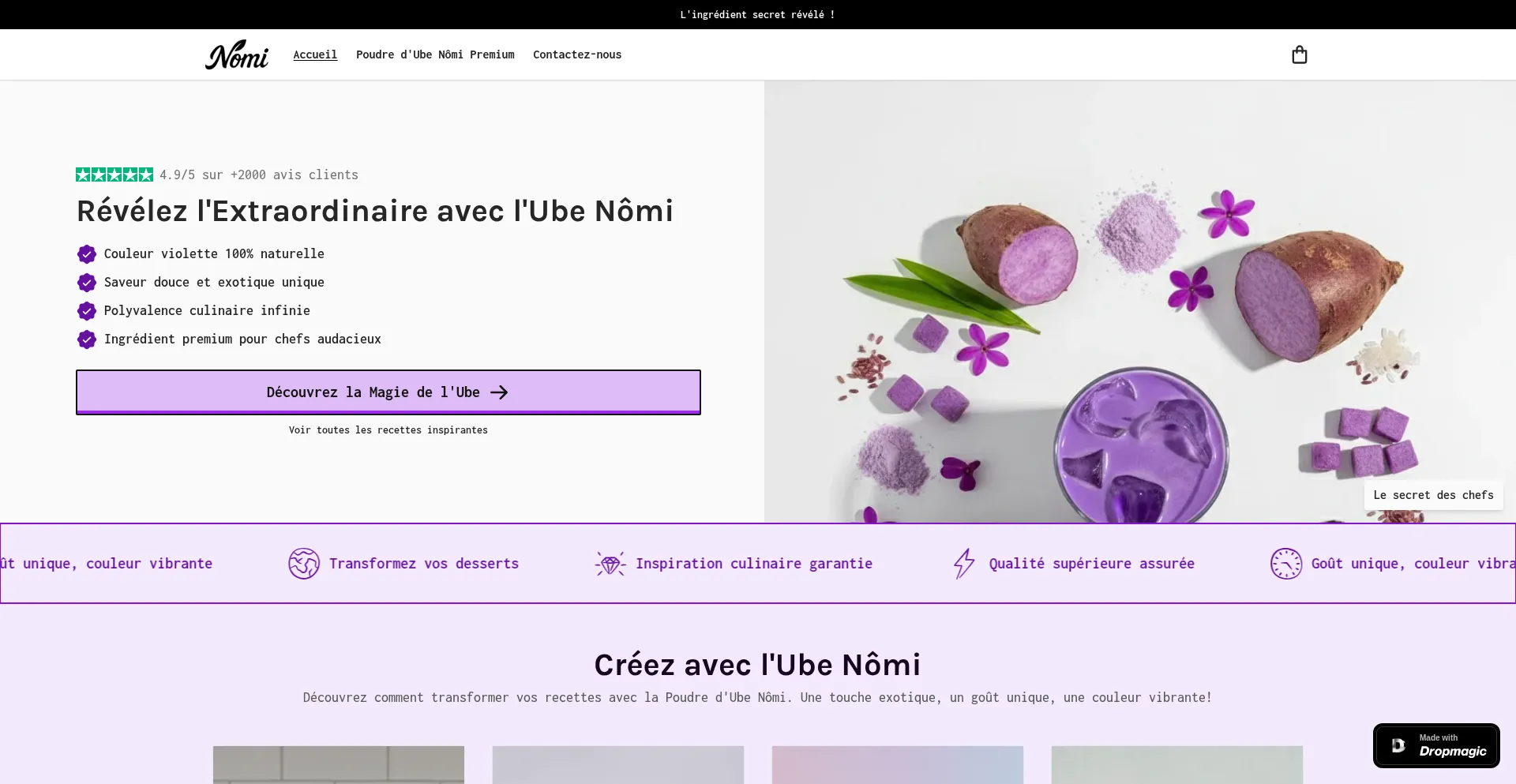Click the checkmark badge beside Saveur douce
The height and width of the screenshot is (784, 1516).
87,282
